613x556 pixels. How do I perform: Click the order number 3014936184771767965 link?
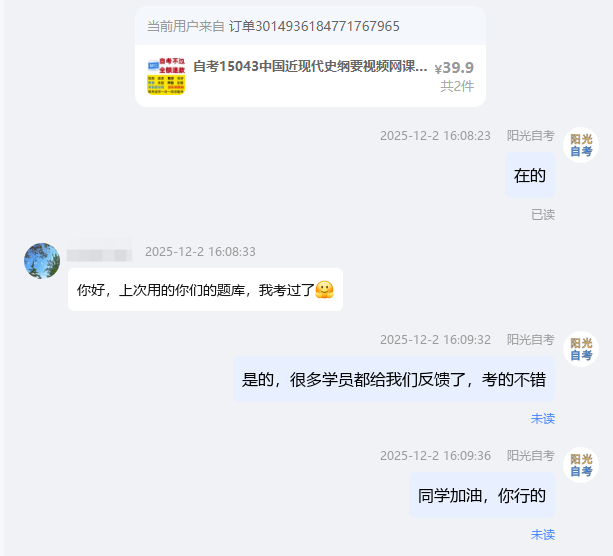(x=314, y=26)
